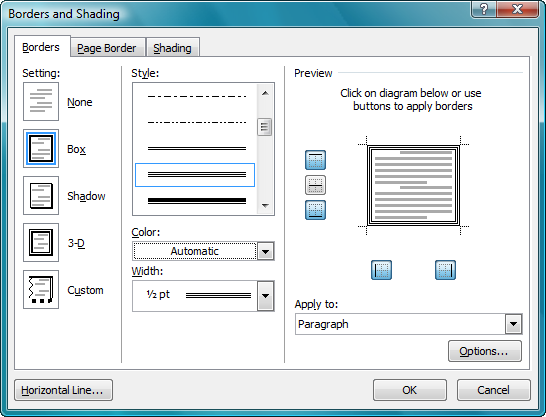
Task: Click the Options... button
Action: 485,351
